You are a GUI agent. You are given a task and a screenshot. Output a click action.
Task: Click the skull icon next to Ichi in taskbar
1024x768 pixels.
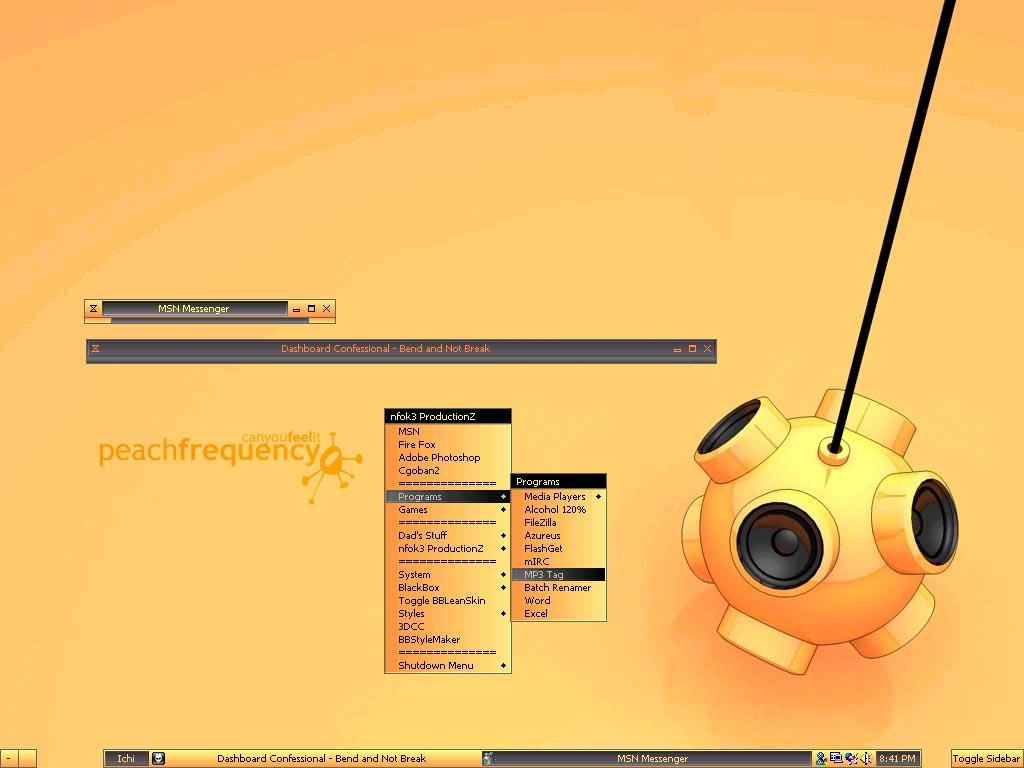point(158,758)
